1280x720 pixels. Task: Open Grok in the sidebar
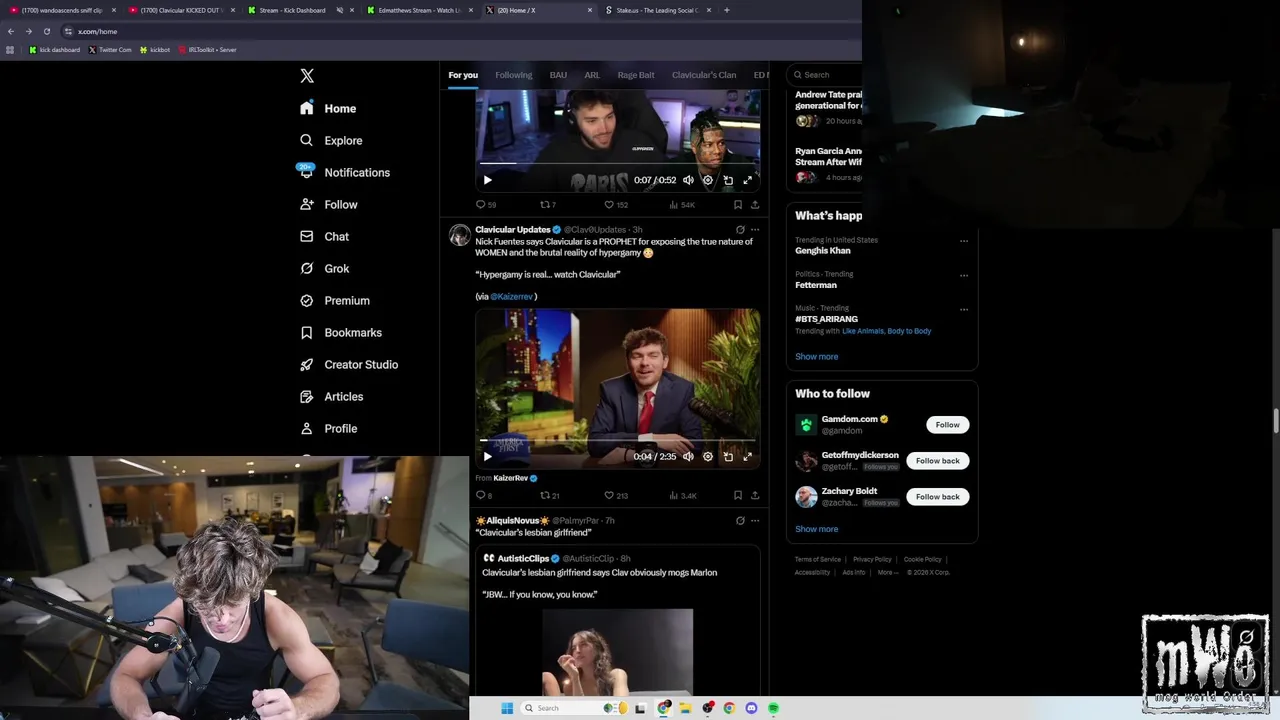point(324,268)
